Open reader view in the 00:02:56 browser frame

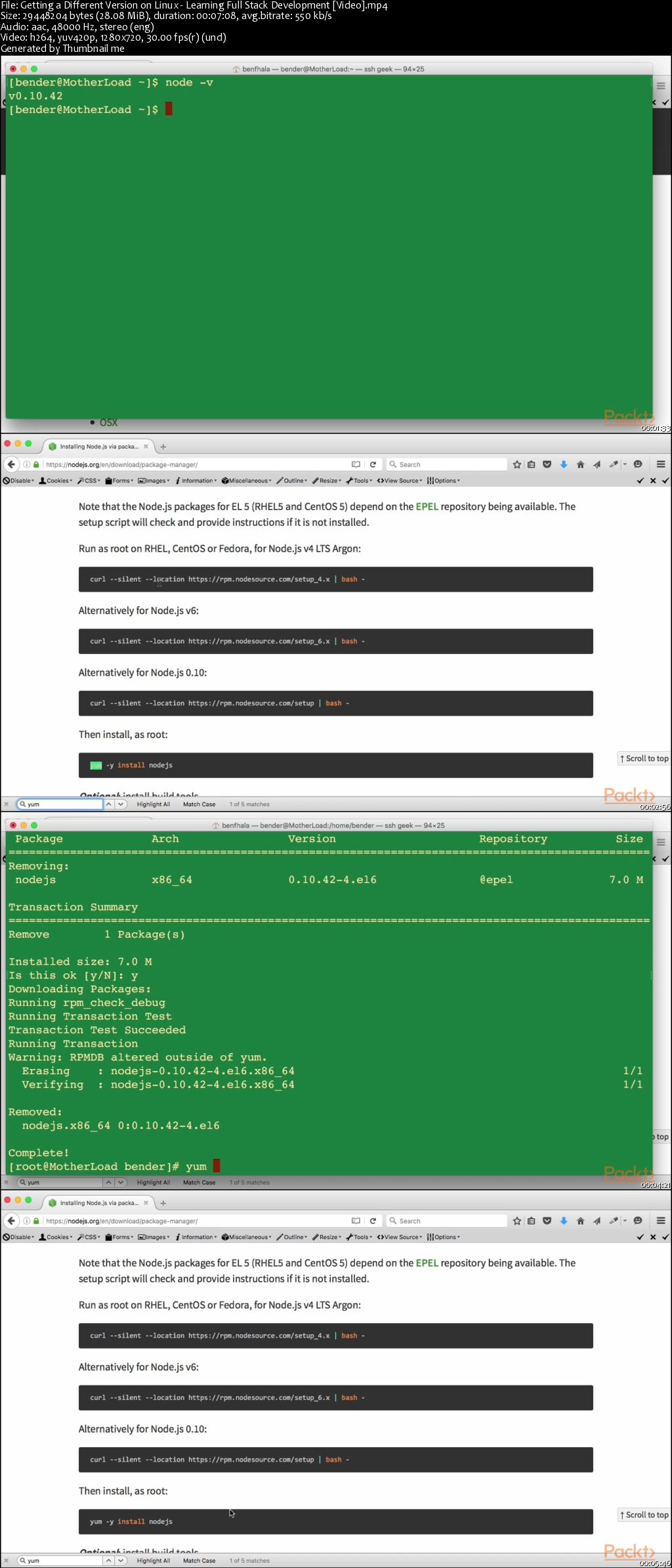pyautogui.click(x=356, y=464)
